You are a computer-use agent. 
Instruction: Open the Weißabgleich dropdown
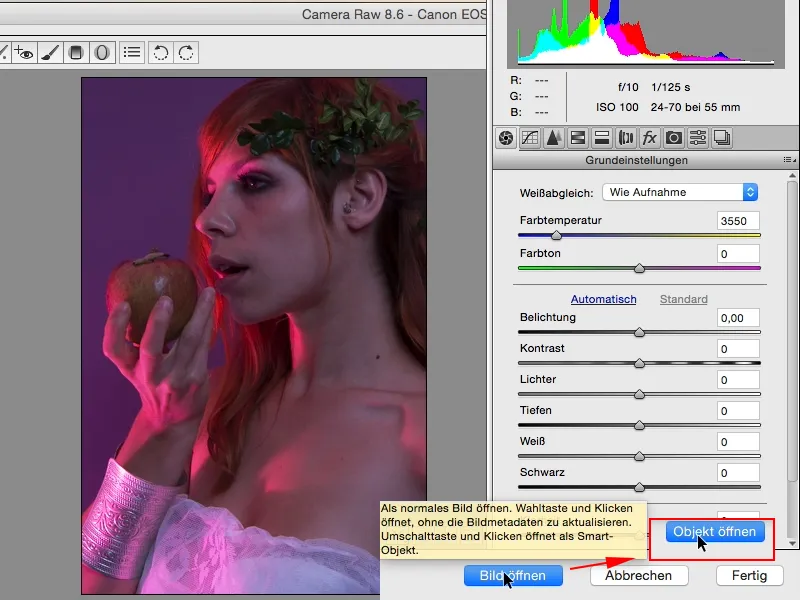680,192
